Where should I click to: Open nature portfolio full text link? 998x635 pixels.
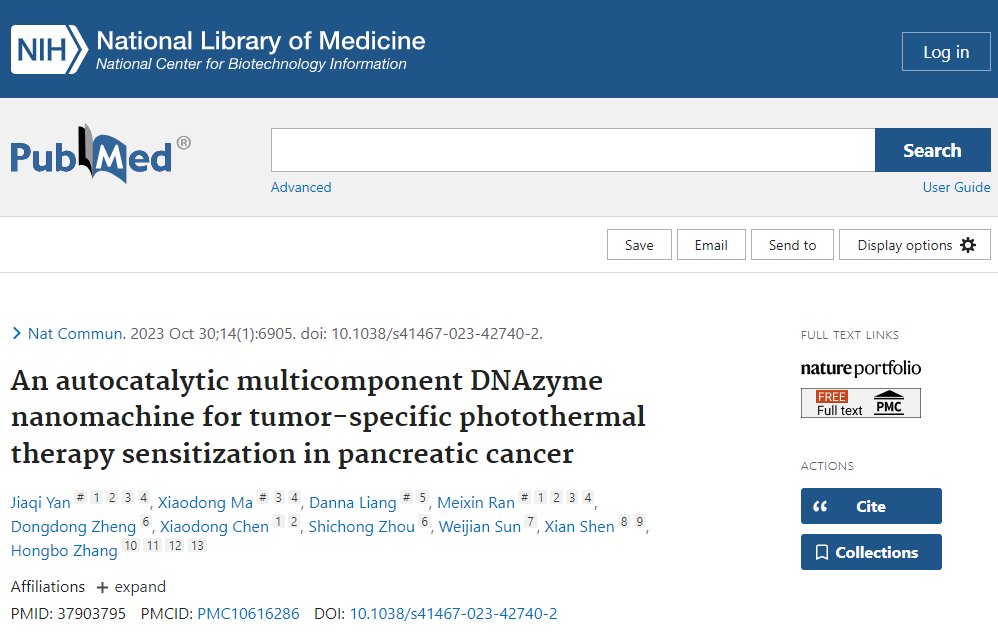(861, 368)
